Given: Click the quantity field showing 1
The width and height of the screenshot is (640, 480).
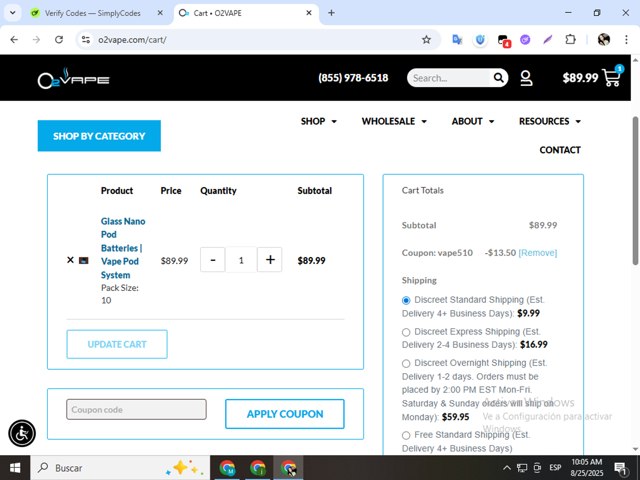Looking at the screenshot, I should click(x=241, y=260).
